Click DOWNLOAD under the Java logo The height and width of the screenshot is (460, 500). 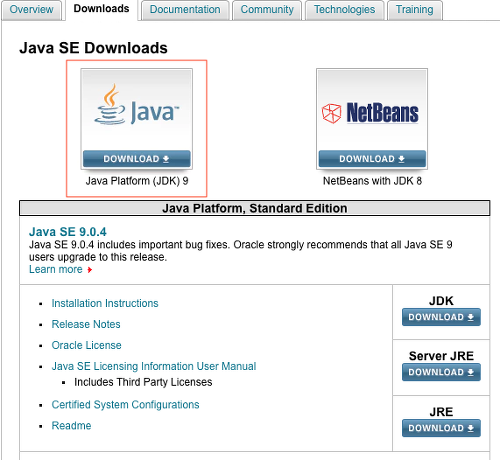pos(137,159)
